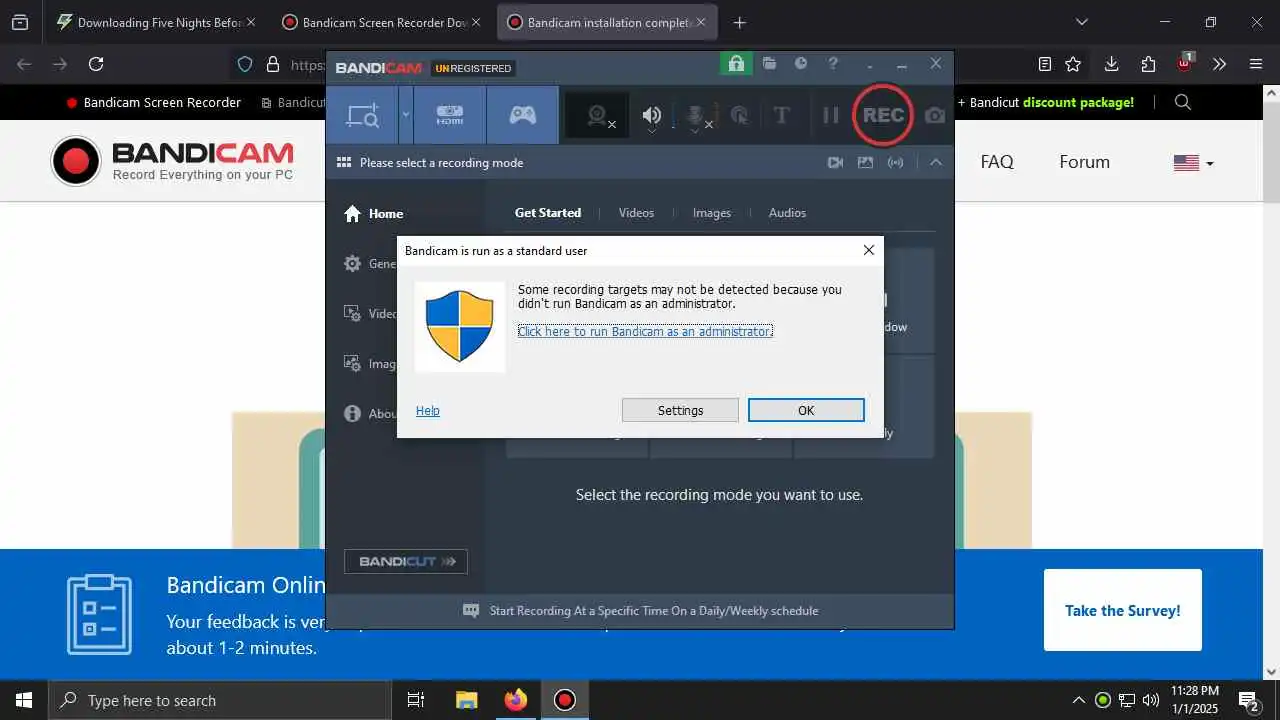Click the uBlock extension icon in Firefox
The width and height of the screenshot is (1280, 720).
point(1184,63)
